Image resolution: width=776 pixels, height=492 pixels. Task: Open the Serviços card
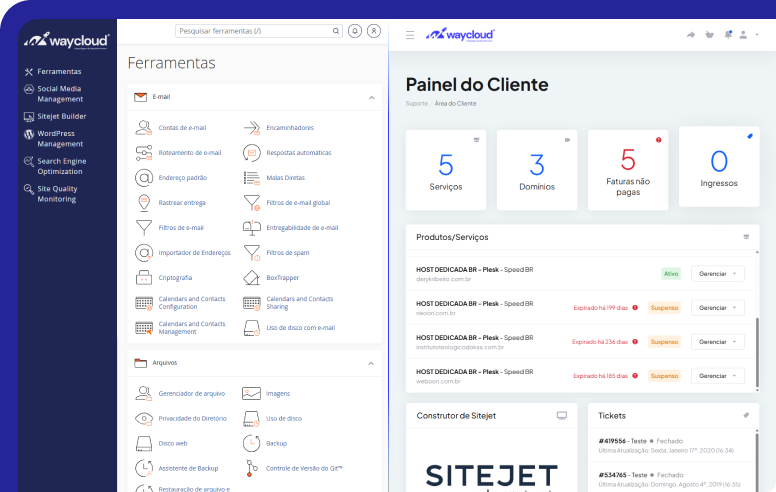pyautogui.click(x=446, y=170)
